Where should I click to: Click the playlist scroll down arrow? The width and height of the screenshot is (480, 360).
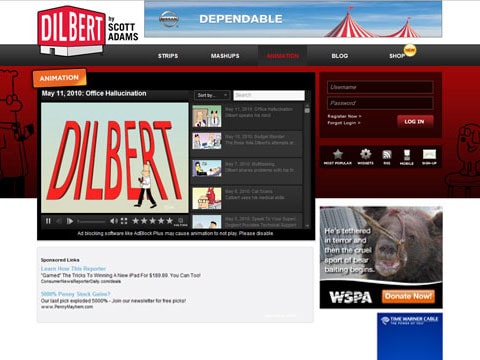(x=307, y=226)
